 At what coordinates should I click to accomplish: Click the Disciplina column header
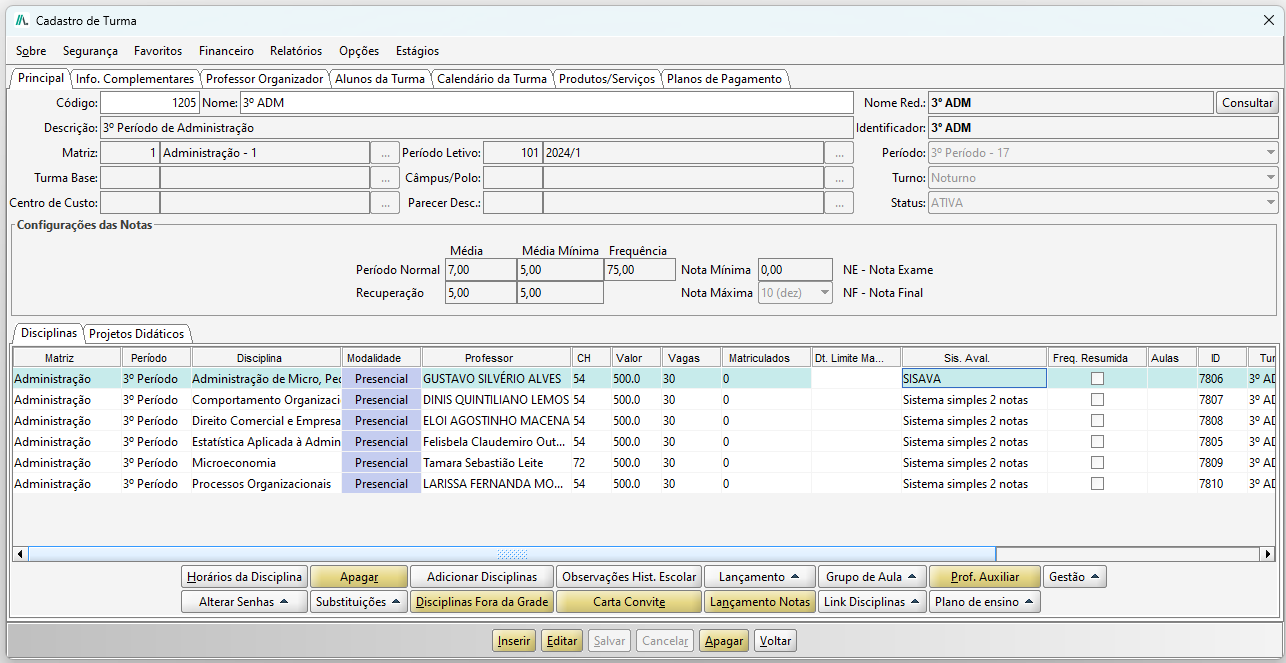tap(266, 358)
